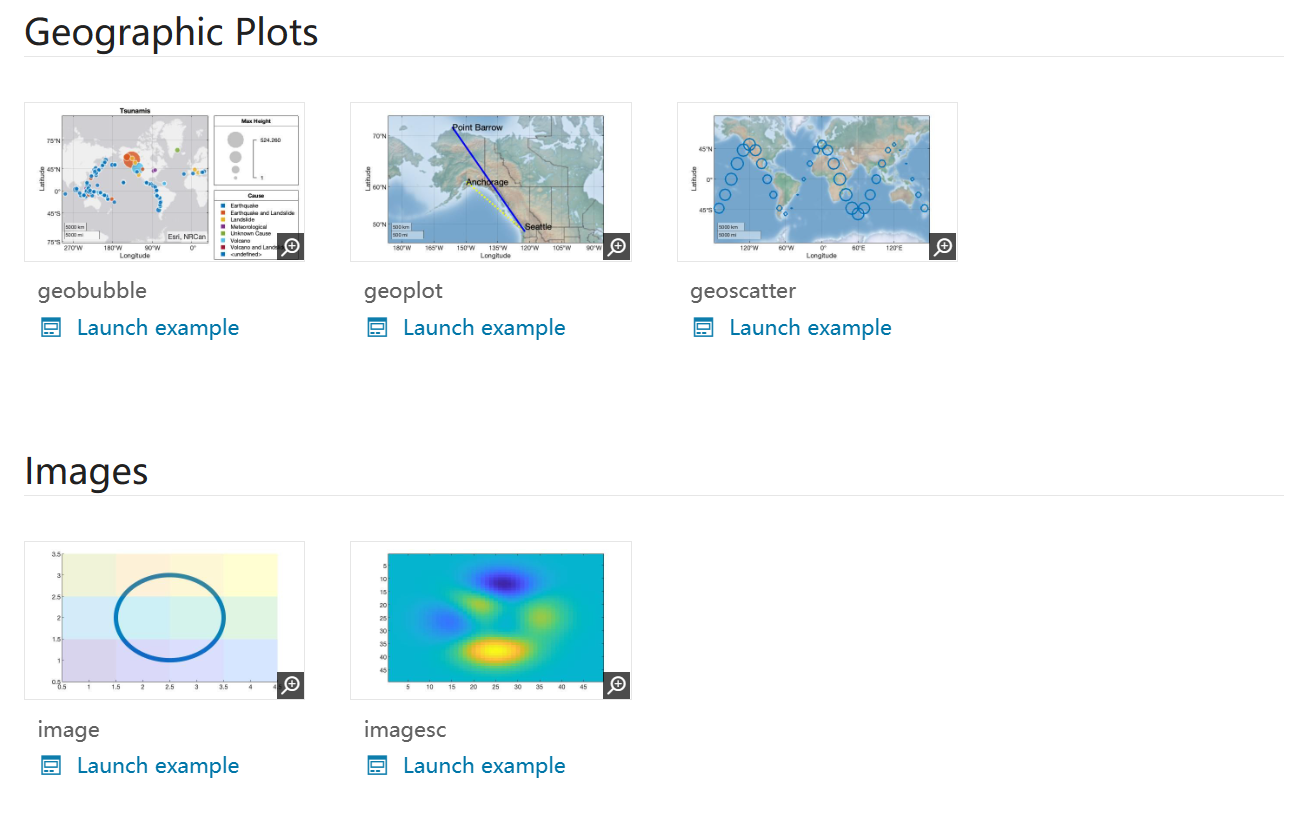Viewport: 1291px width, 840px height.
Task: Click the window icon beside imagesc's Launch example
Action: click(377, 766)
